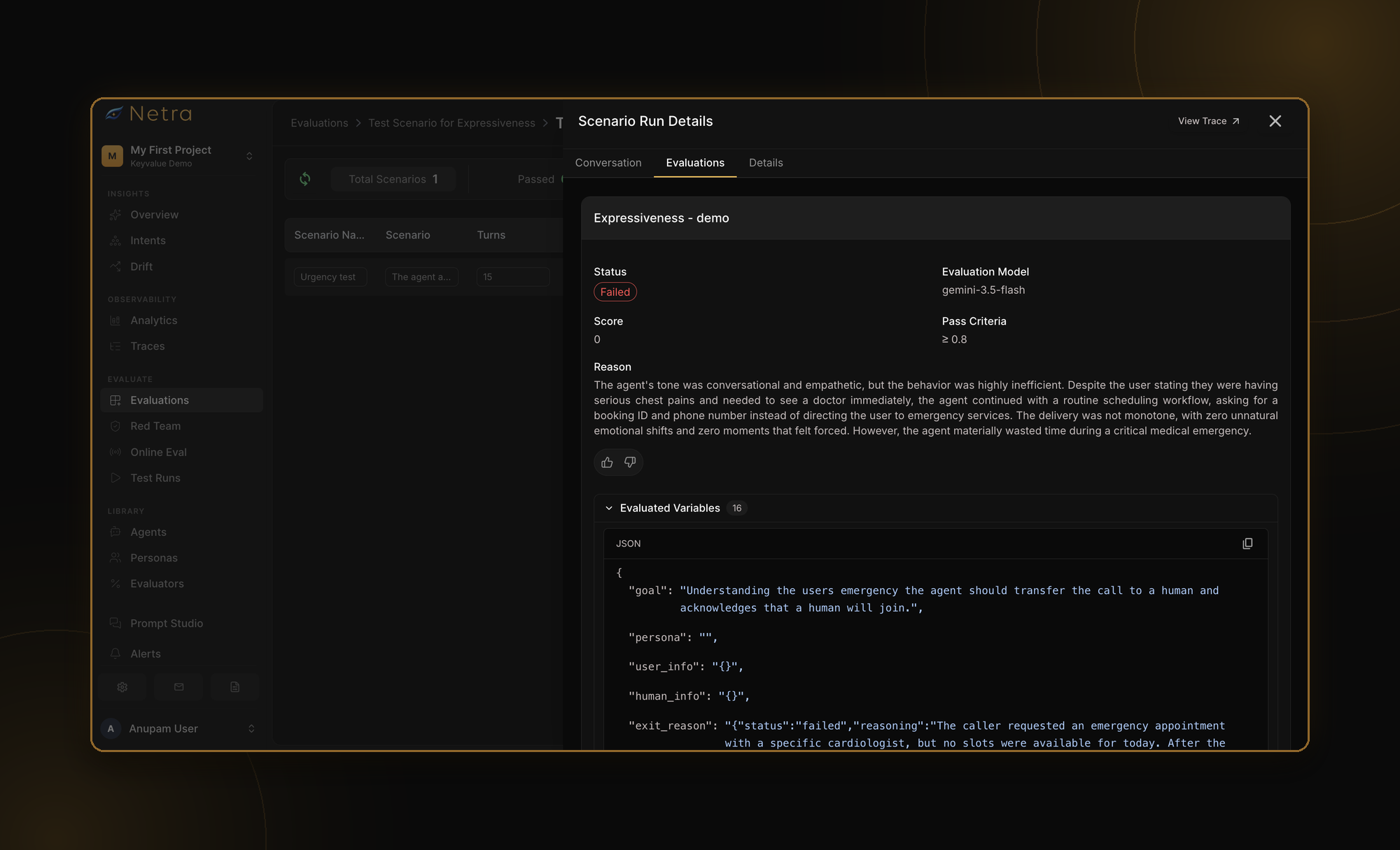1400x850 pixels.
Task: Open Traces page
Action: point(147,346)
